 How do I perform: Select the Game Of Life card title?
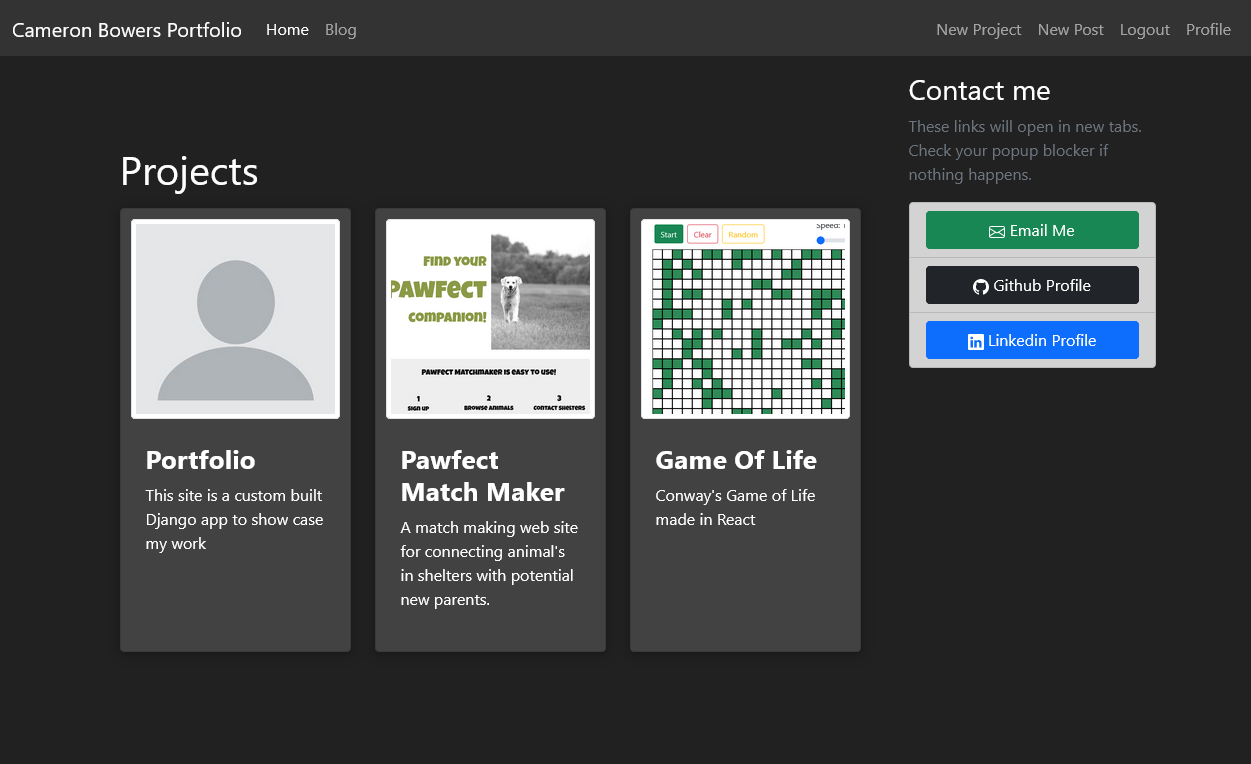[x=736, y=460]
